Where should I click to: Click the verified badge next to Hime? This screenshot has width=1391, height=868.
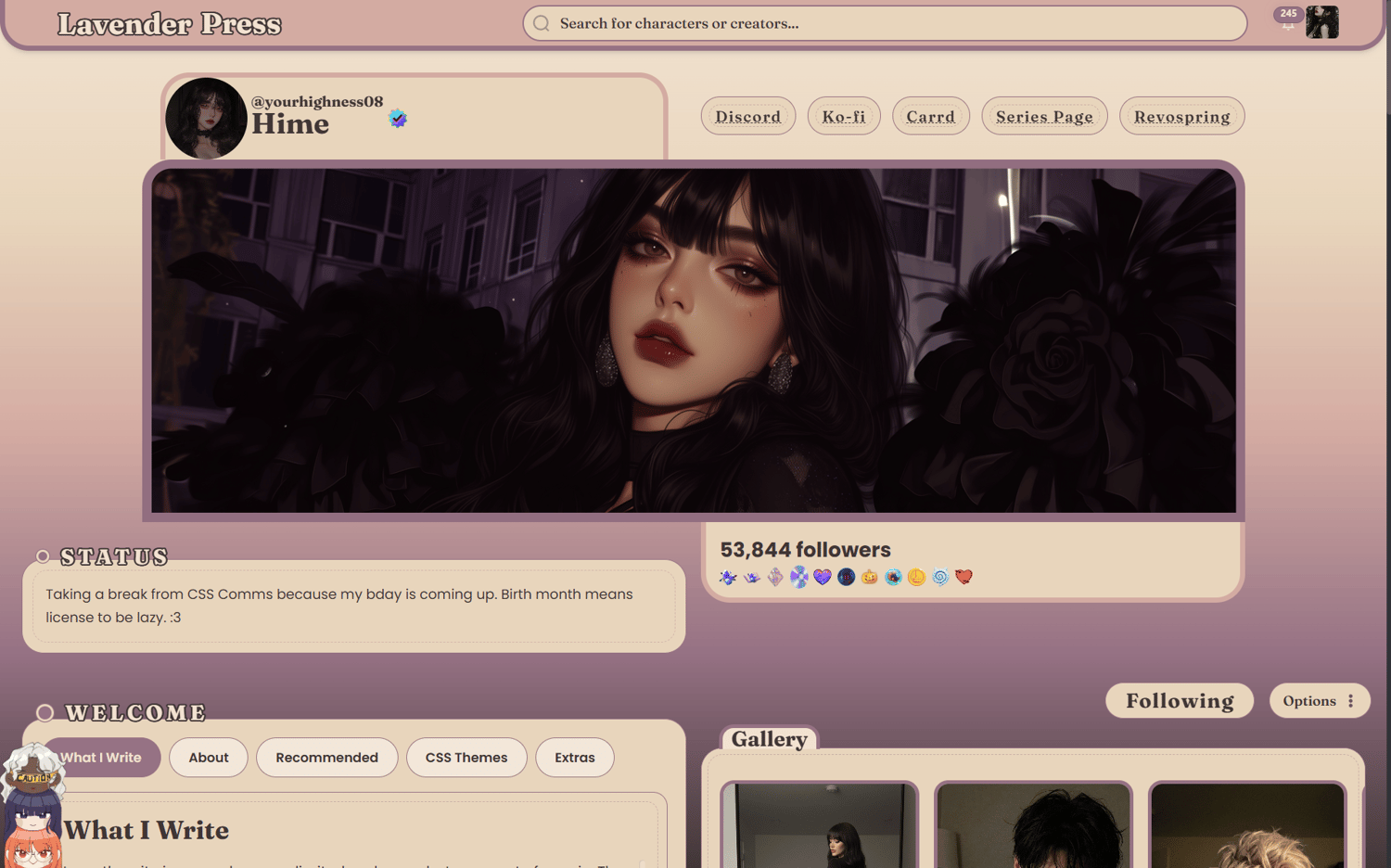pos(398,119)
